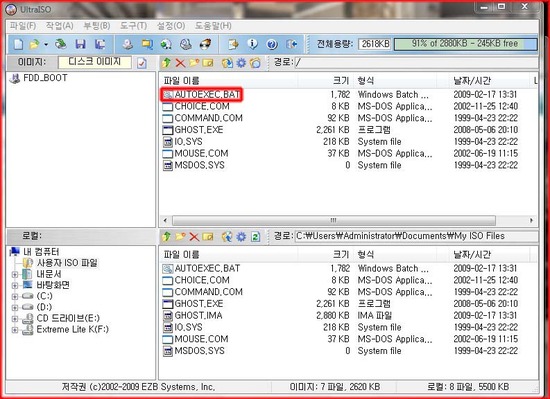The image size is (550, 399).
Task: Click the right arrow of image pane scrollbar
Action: coord(532,221)
